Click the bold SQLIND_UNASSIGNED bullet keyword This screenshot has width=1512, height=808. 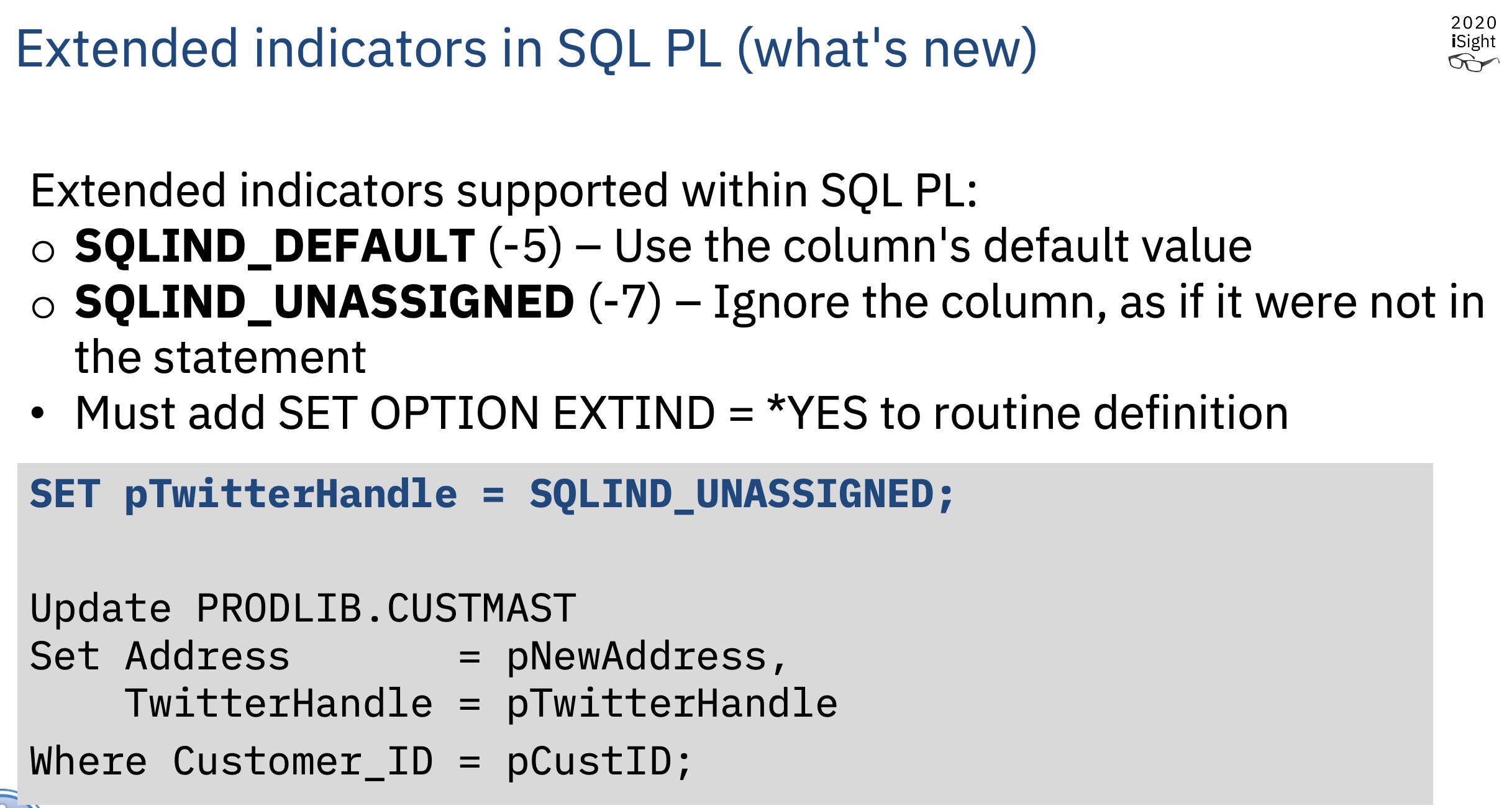324,303
